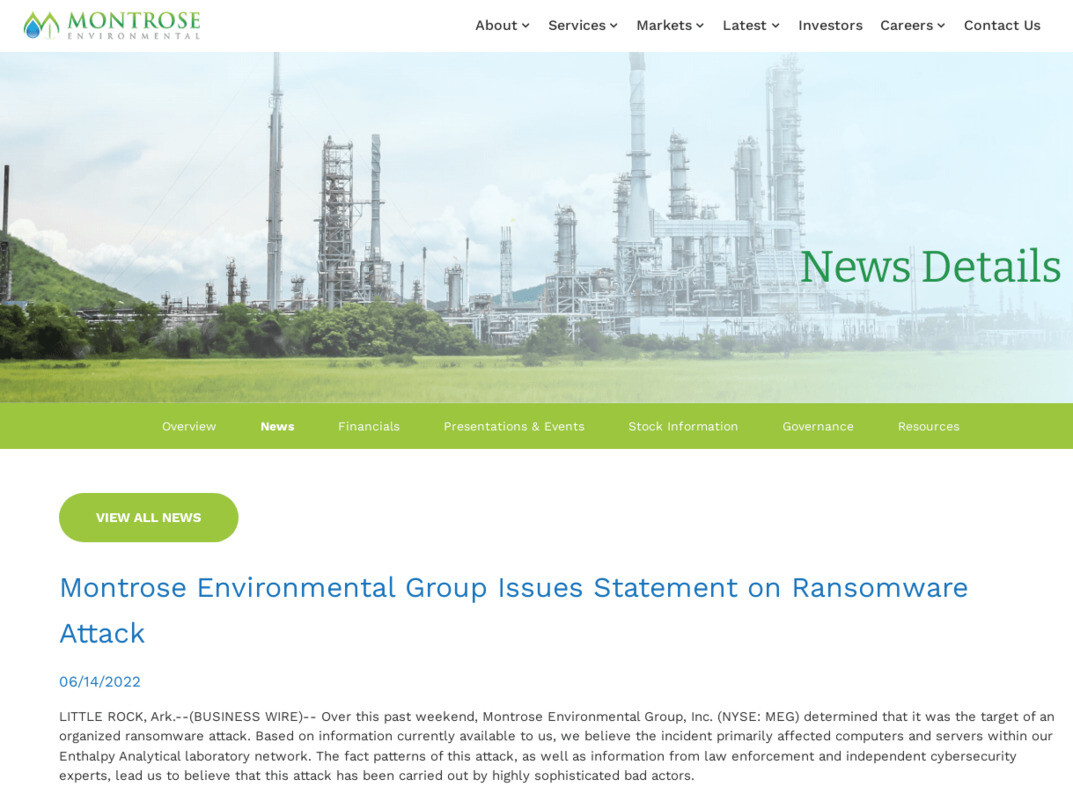Go to the Investors page
This screenshot has height=794, width=1073.
[830, 25]
